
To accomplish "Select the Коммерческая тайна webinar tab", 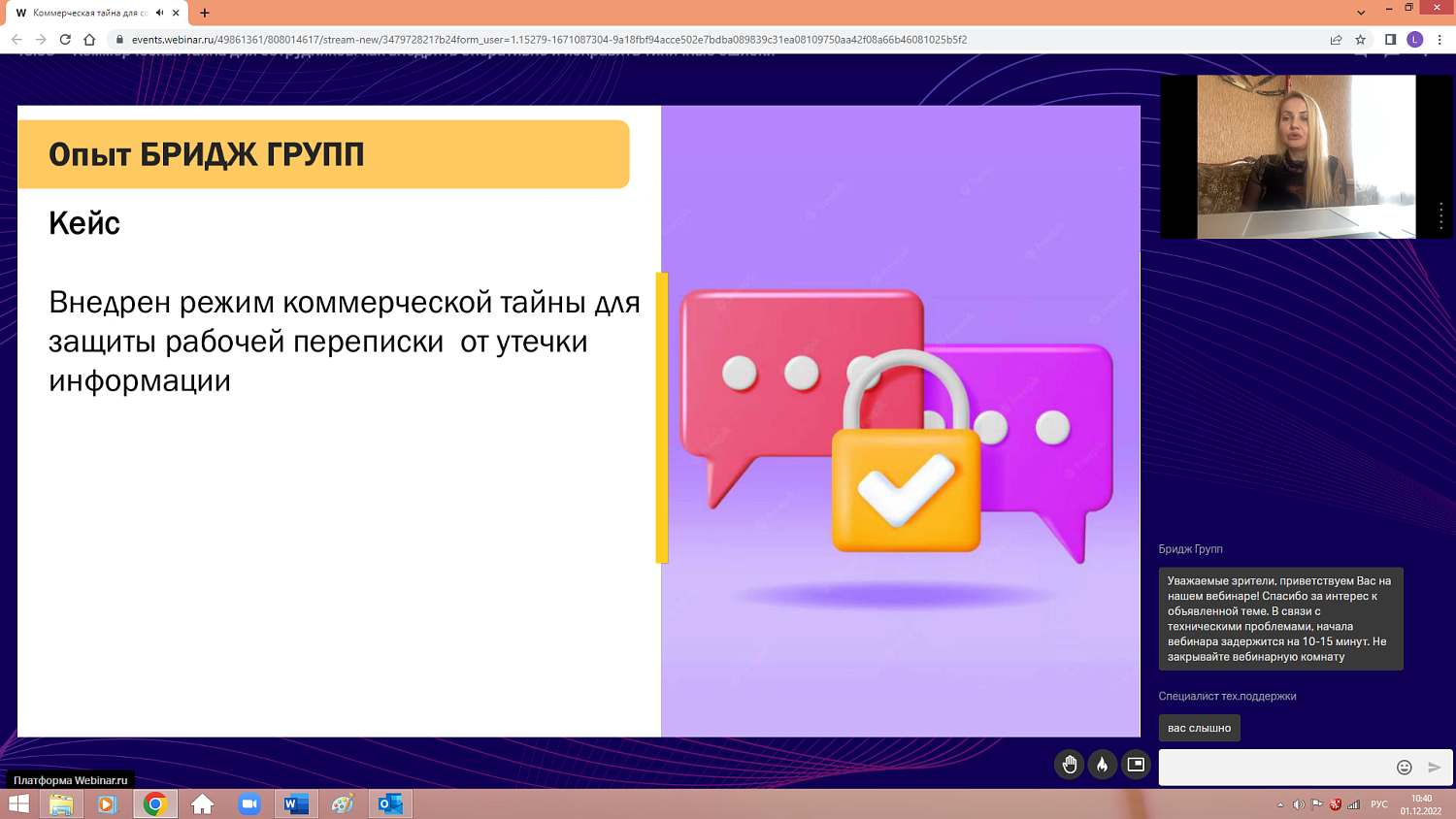I will coord(90,13).
